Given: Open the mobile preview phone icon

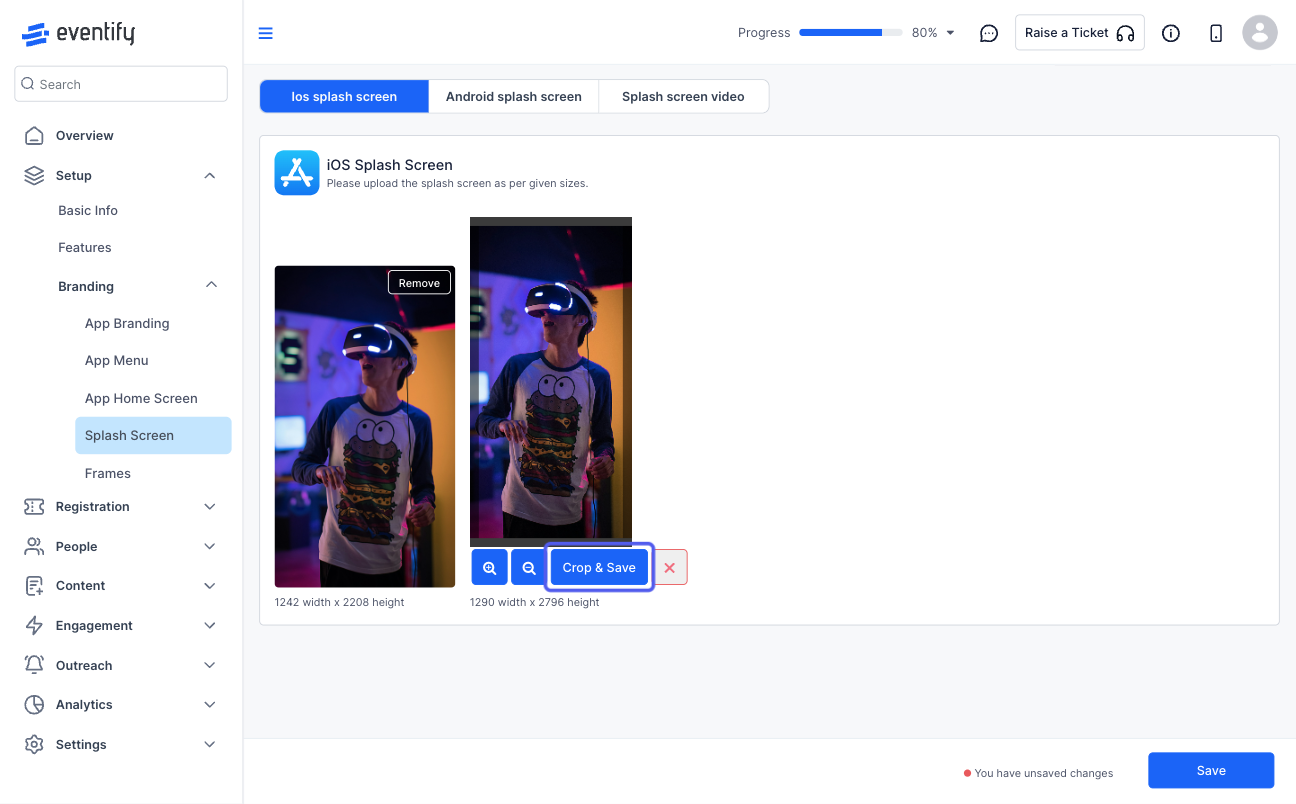Looking at the screenshot, I should [x=1216, y=33].
